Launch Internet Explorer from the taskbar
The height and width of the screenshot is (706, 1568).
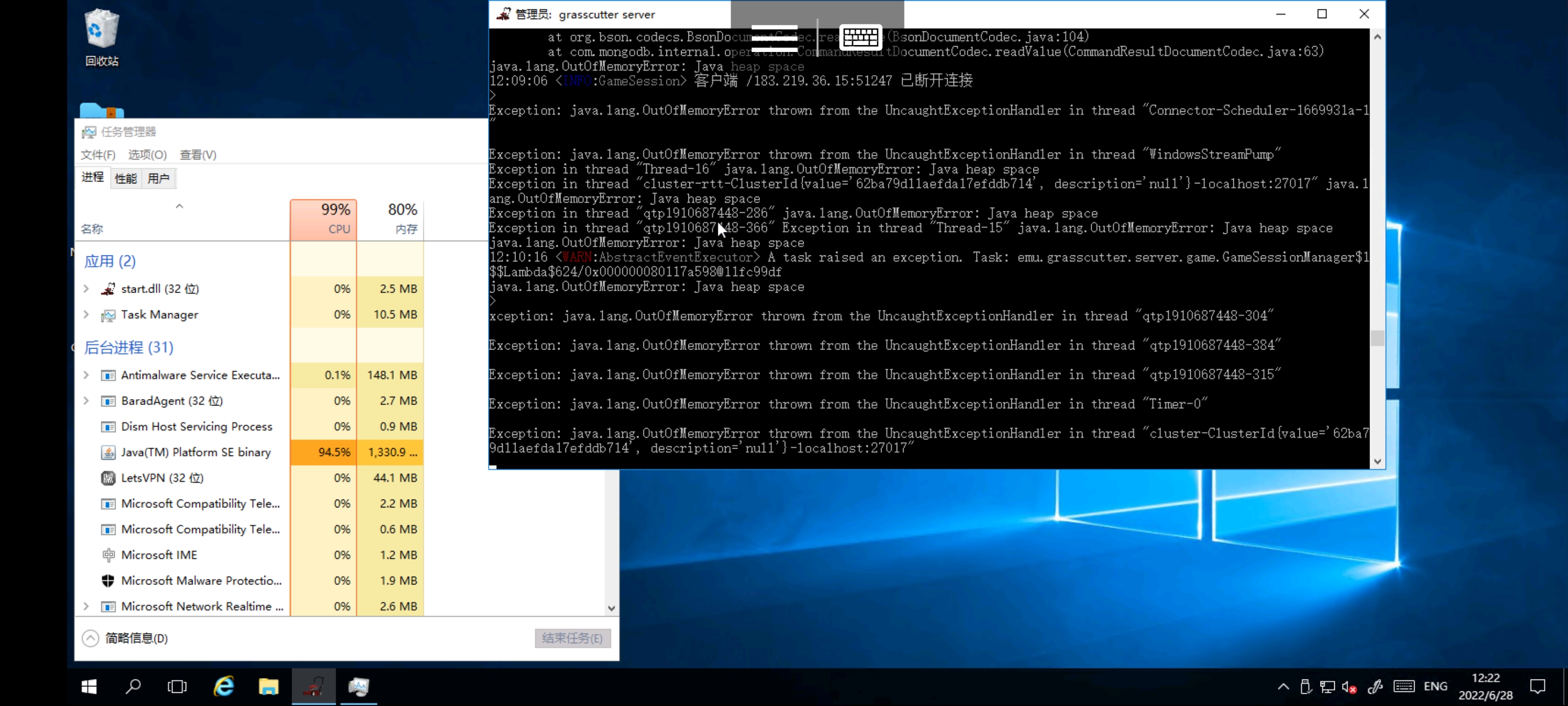point(223,686)
